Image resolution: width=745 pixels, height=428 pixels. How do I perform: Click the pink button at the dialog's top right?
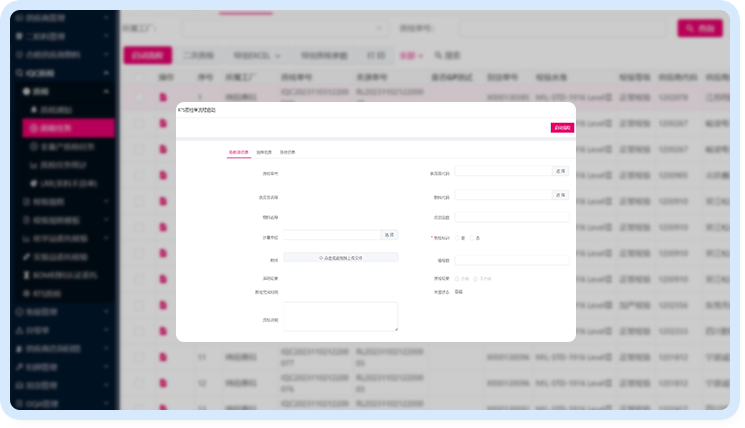[x=561, y=128]
